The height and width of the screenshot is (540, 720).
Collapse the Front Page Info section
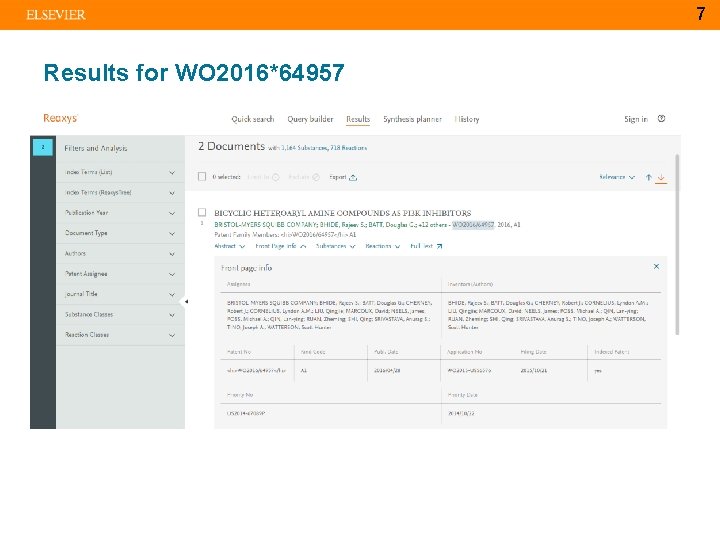281,246
